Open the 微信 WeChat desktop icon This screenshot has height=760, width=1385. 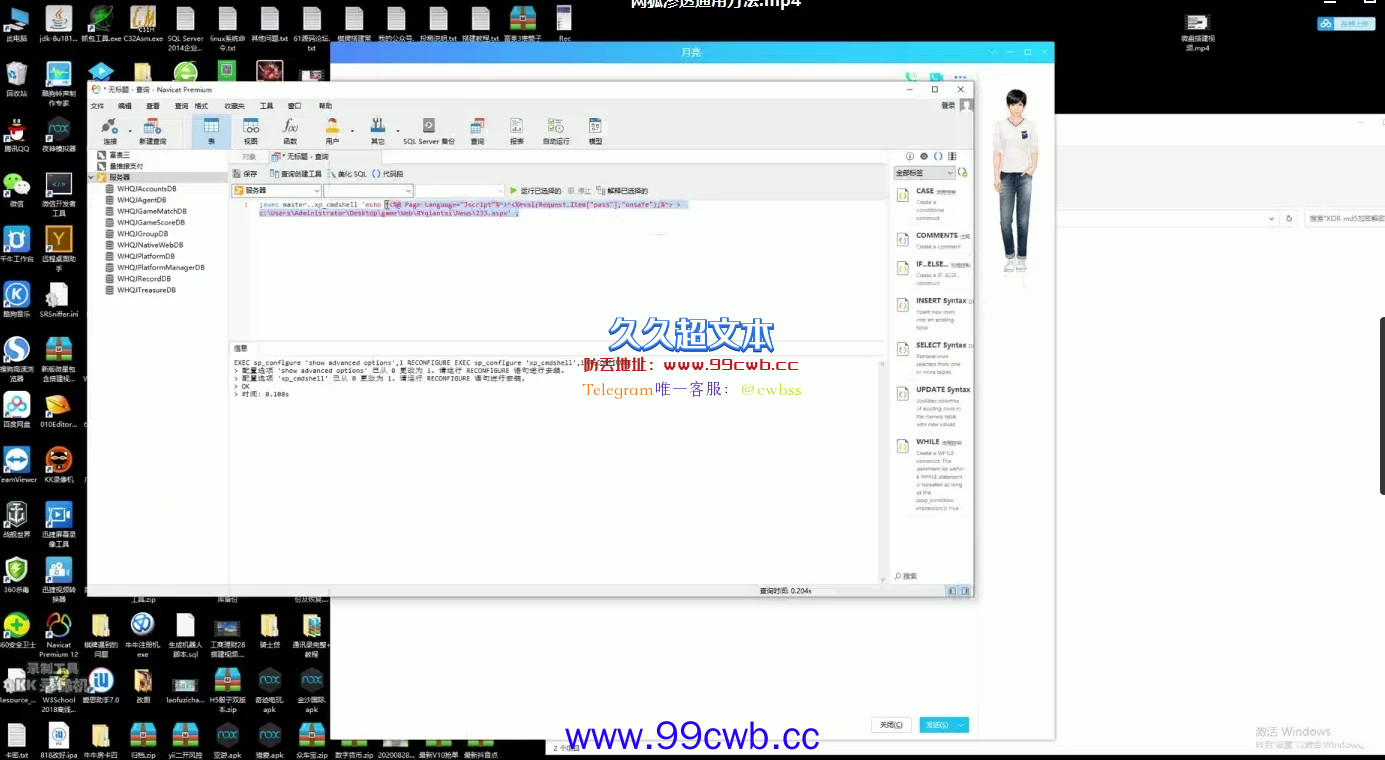click(x=16, y=191)
